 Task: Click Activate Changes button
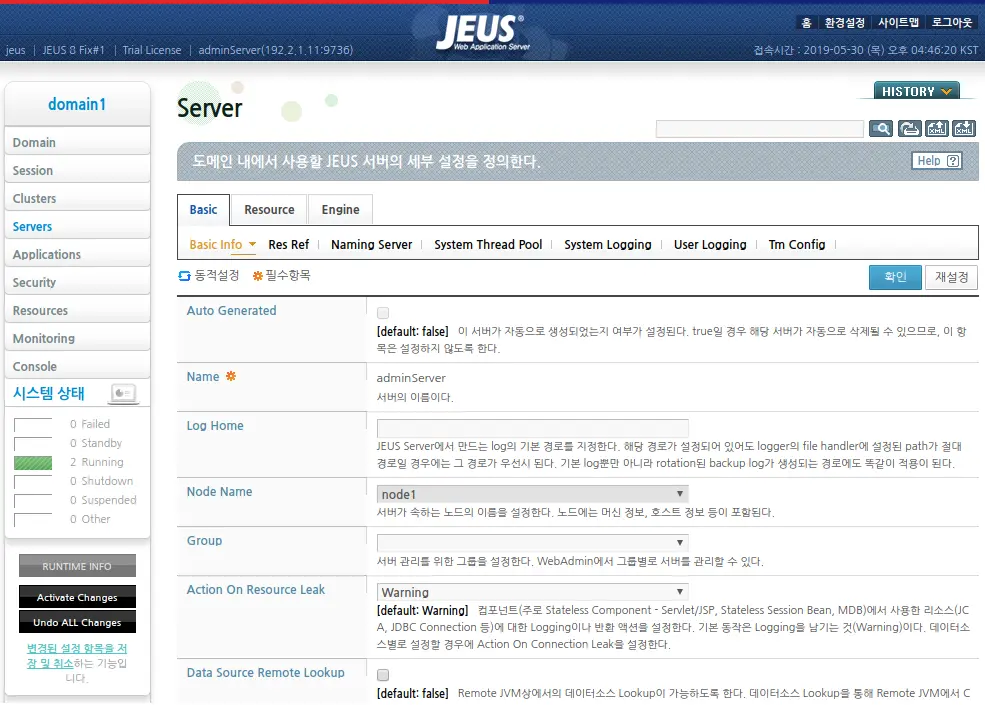[x=77, y=597]
